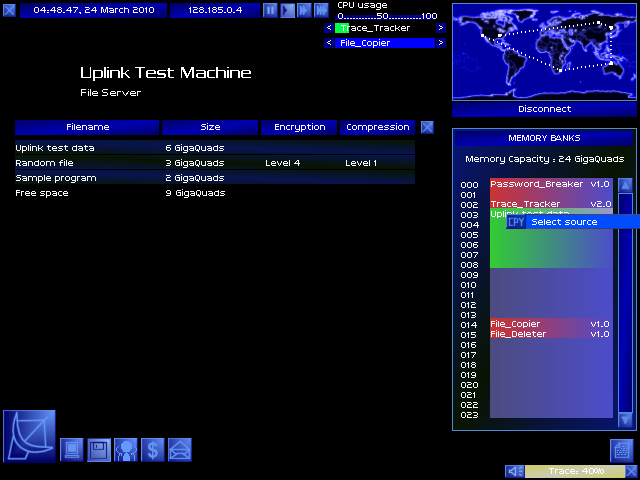Toggle trace beep speaker icon

pyautogui.click(x=515, y=471)
